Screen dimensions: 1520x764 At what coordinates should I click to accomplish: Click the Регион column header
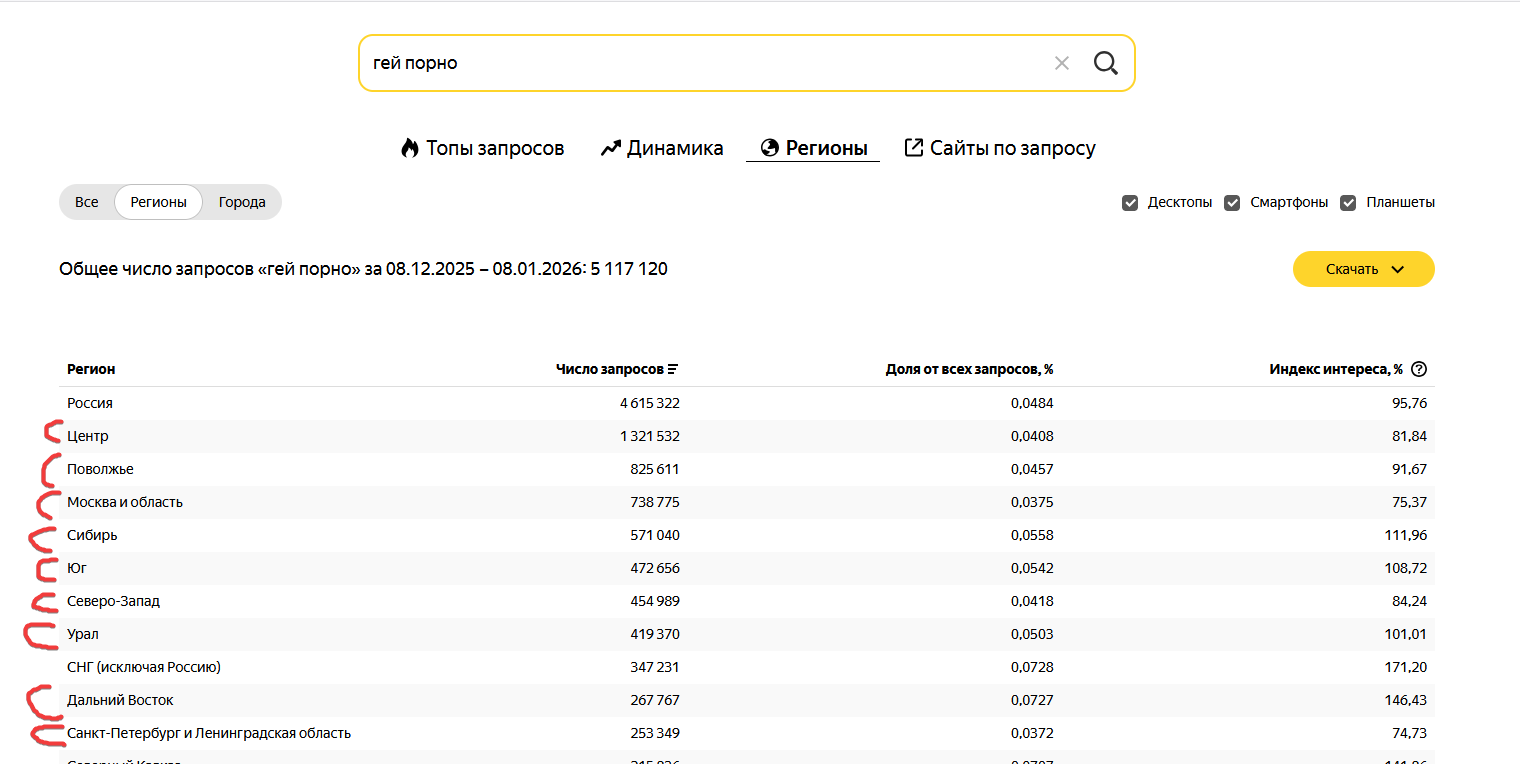[91, 369]
